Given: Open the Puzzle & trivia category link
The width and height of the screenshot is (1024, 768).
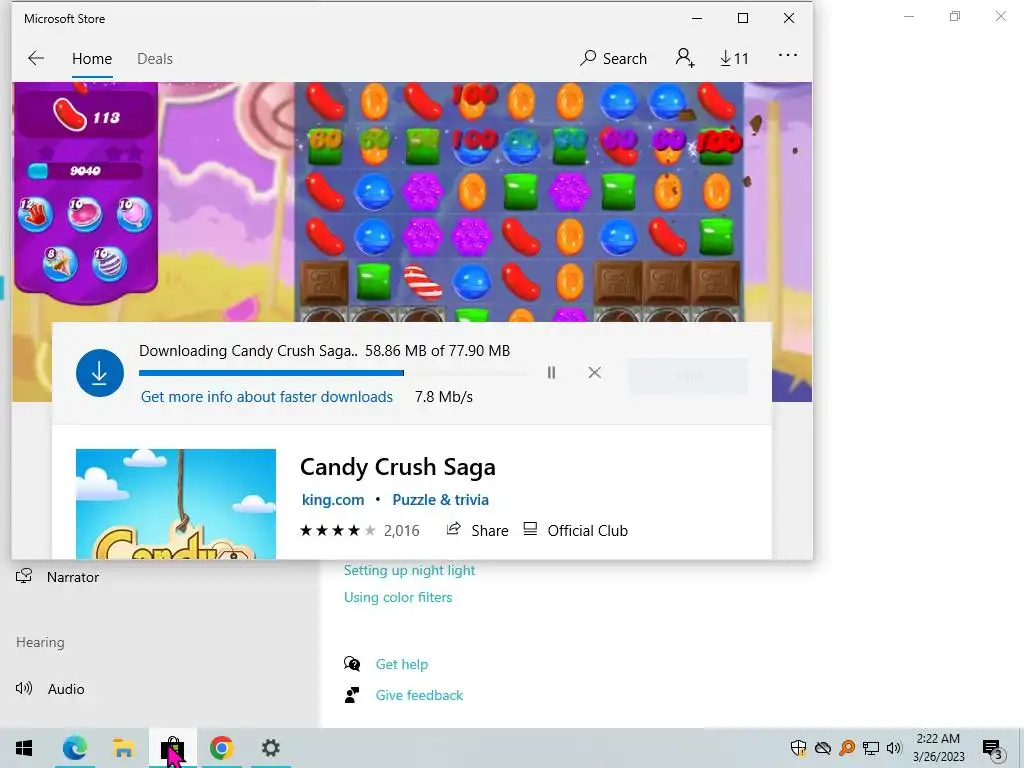Looking at the screenshot, I should tap(440, 500).
